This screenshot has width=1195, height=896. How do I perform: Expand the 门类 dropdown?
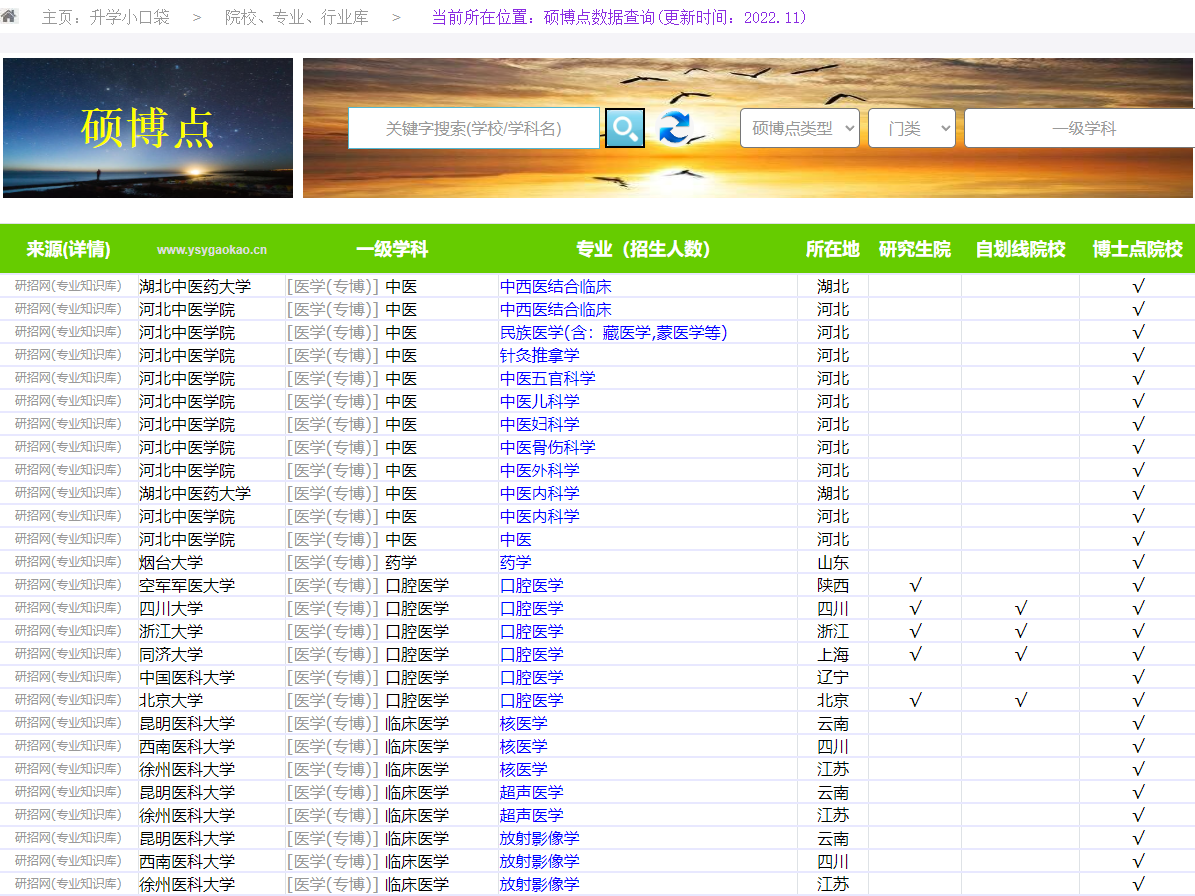pyautogui.click(x=911, y=128)
